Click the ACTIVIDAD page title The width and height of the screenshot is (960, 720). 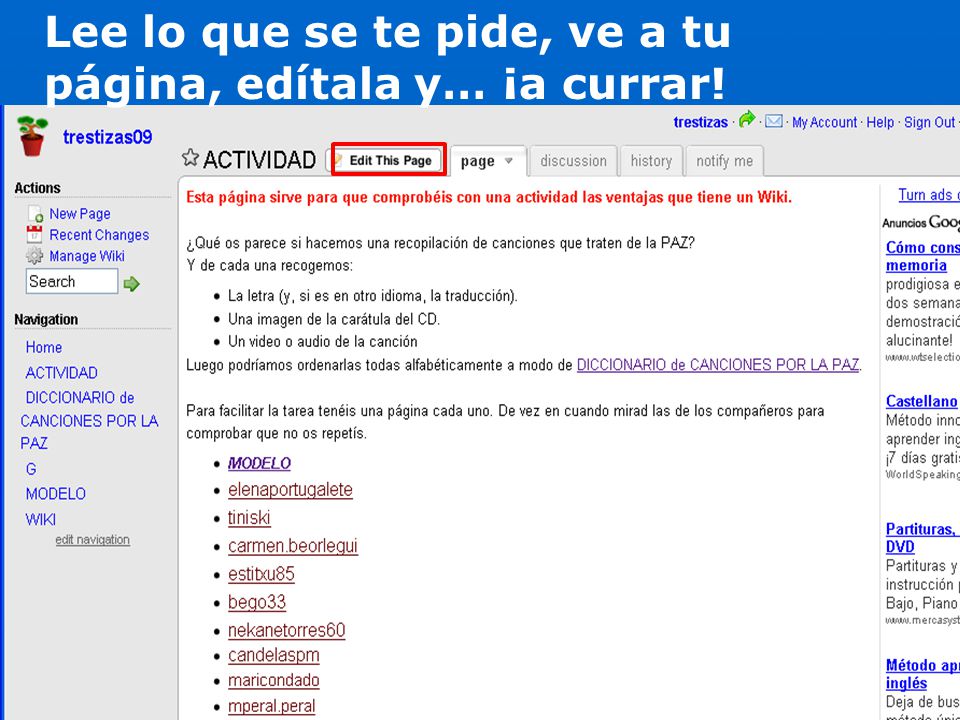(259, 160)
